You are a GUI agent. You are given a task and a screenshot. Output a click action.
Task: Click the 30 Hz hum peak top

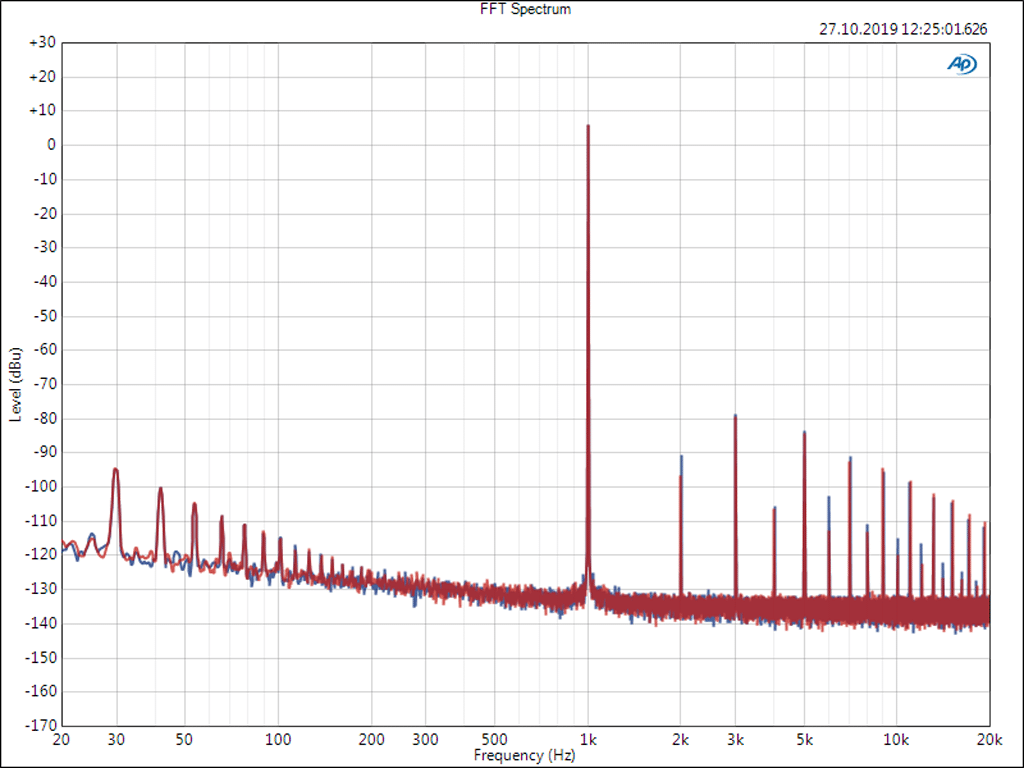(x=116, y=469)
